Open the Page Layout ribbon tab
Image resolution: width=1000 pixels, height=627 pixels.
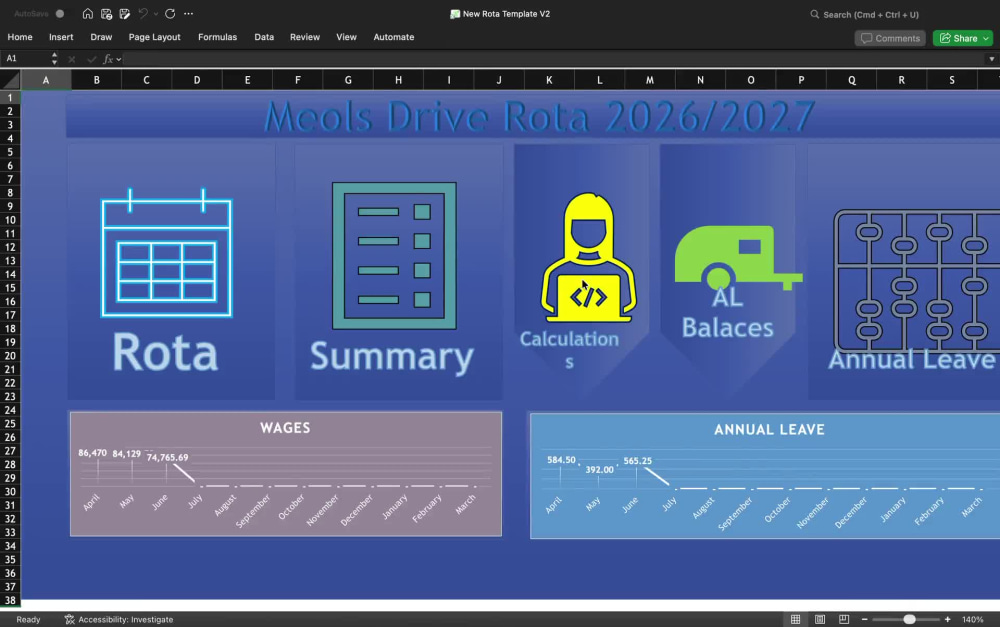[154, 37]
